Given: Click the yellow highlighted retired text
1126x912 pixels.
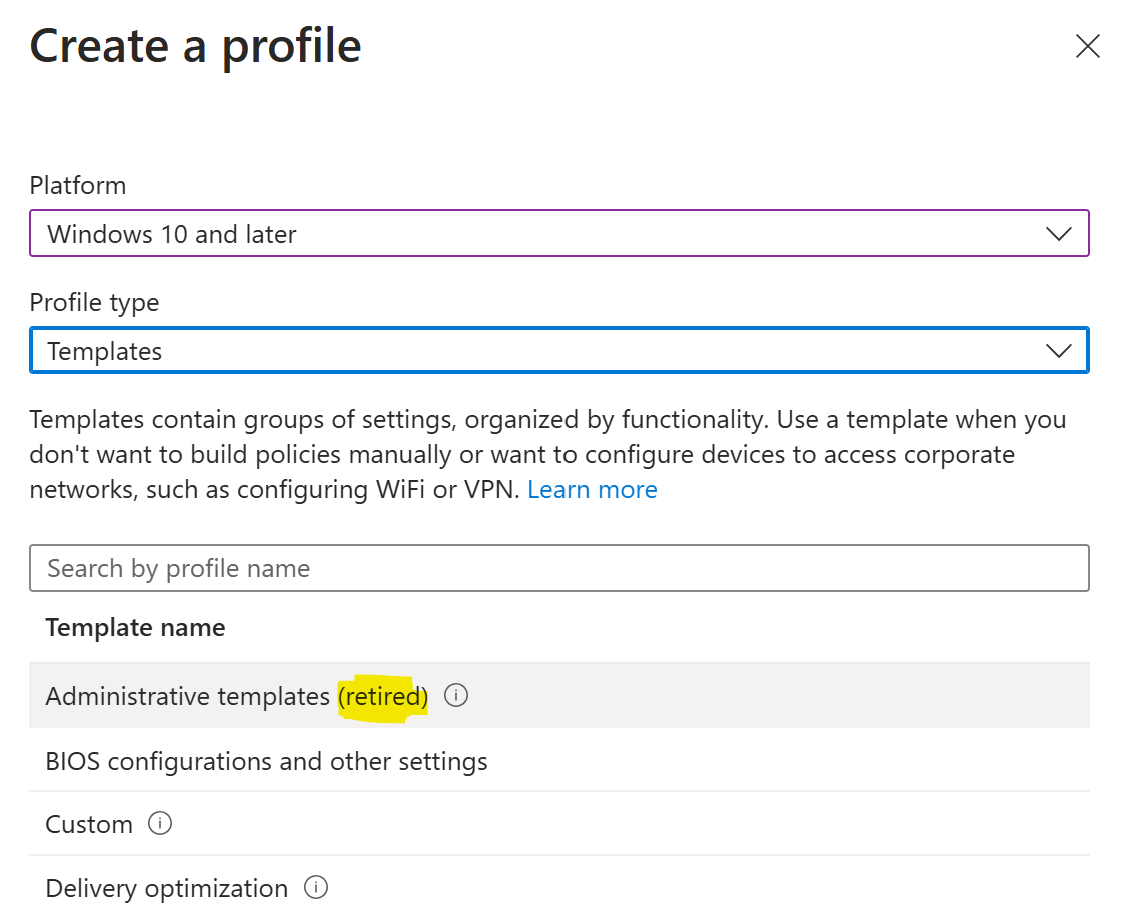Looking at the screenshot, I should [x=383, y=696].
